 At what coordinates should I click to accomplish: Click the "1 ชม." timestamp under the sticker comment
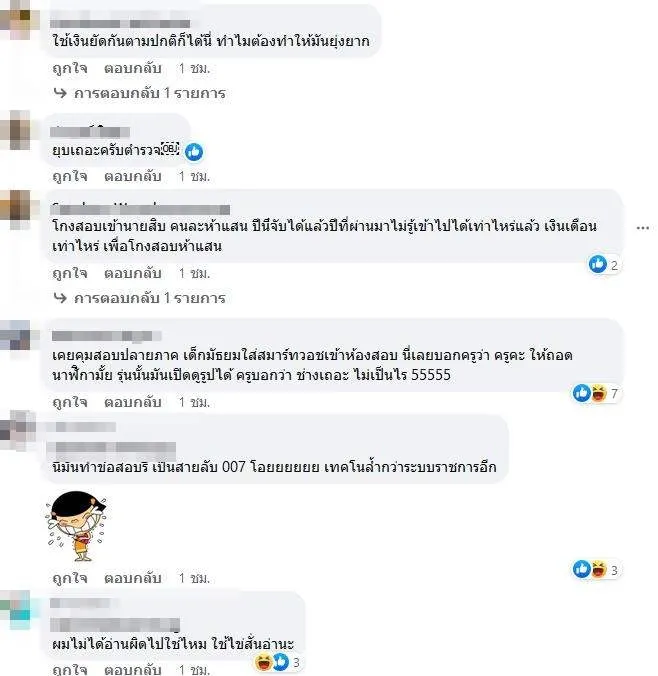point(194,578)
